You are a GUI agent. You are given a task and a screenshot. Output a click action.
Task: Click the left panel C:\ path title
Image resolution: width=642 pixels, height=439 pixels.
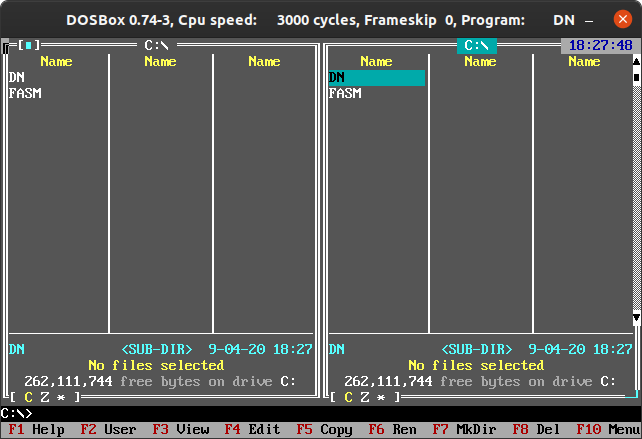pos(156,45)
